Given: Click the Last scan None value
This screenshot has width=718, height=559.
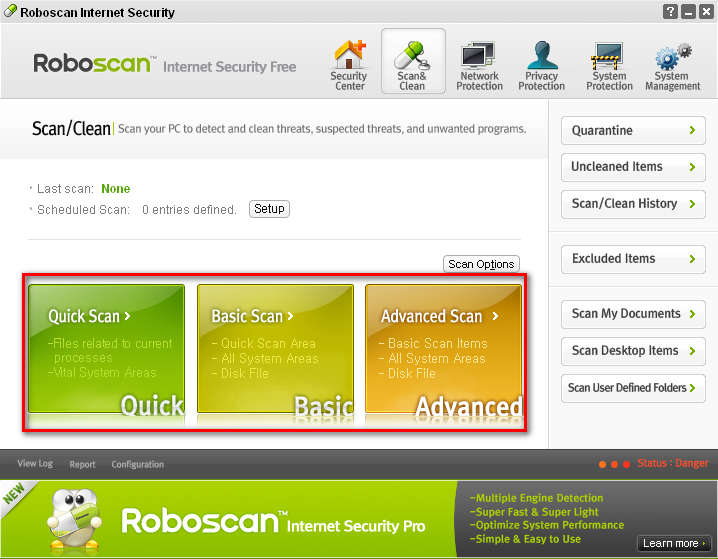Looking at the screenshot, I should [115, 189].
